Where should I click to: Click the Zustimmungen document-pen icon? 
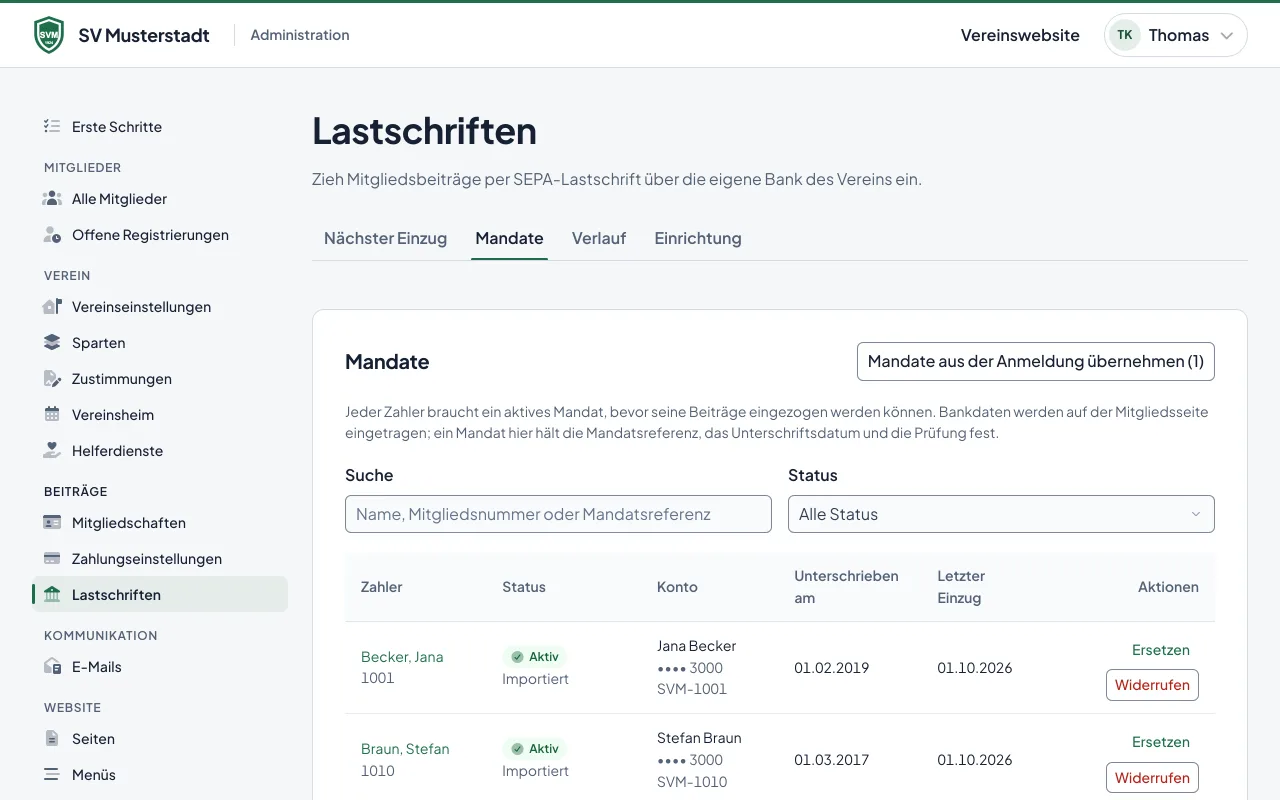coord(52,379)
